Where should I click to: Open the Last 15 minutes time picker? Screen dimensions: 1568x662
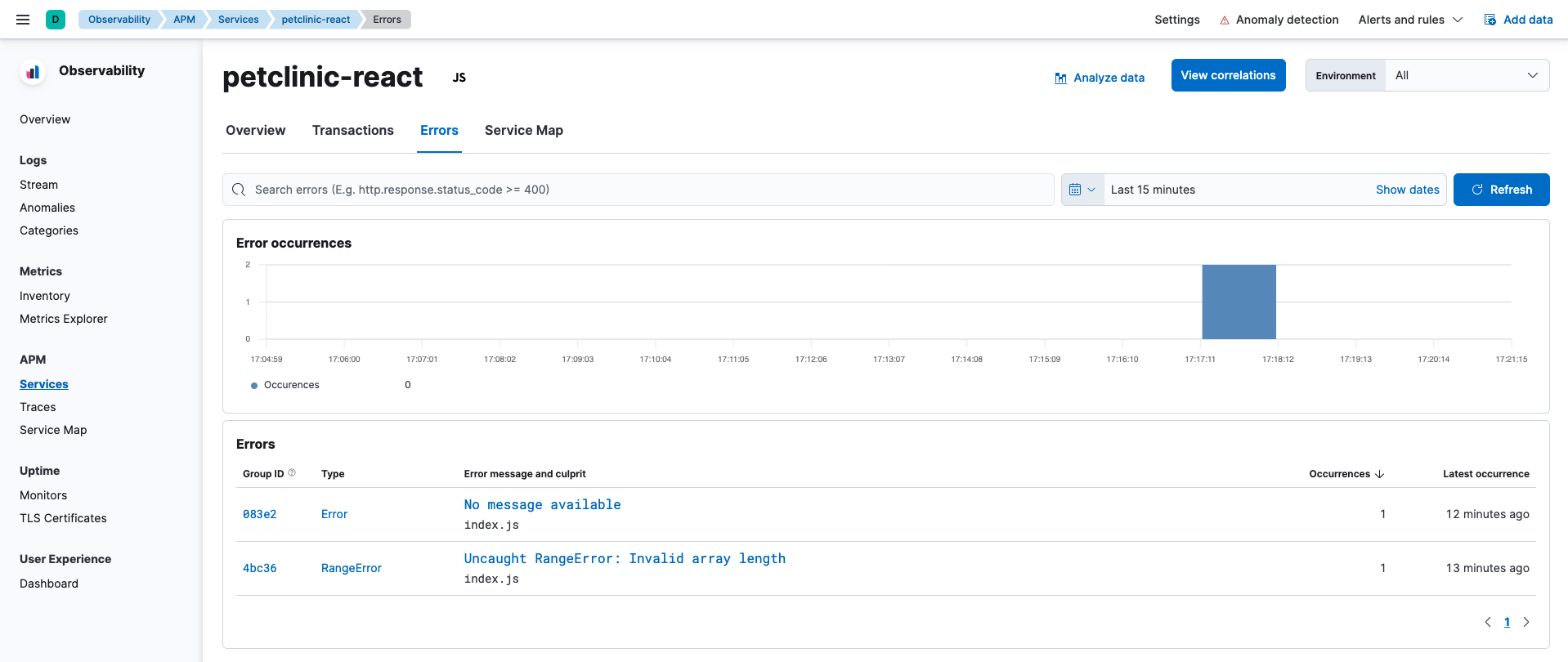(x=1153, y=190)
